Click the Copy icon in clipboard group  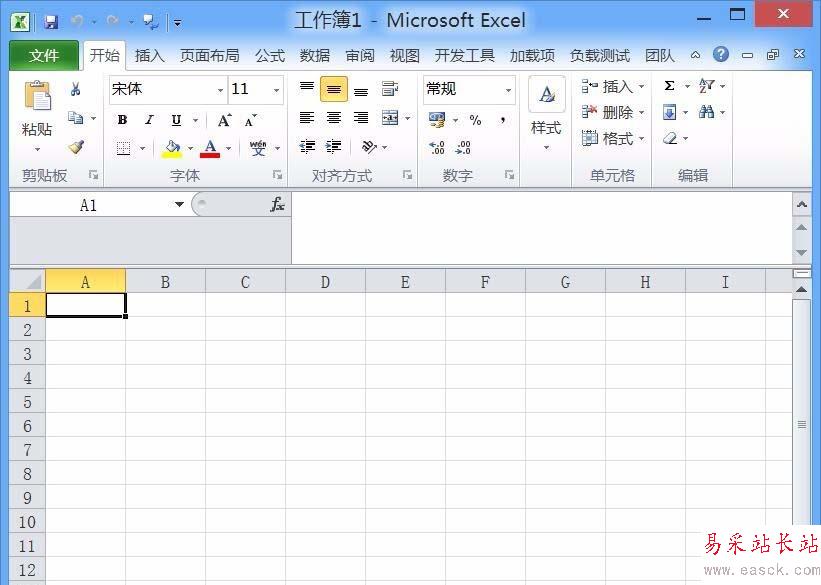point(76,118)
